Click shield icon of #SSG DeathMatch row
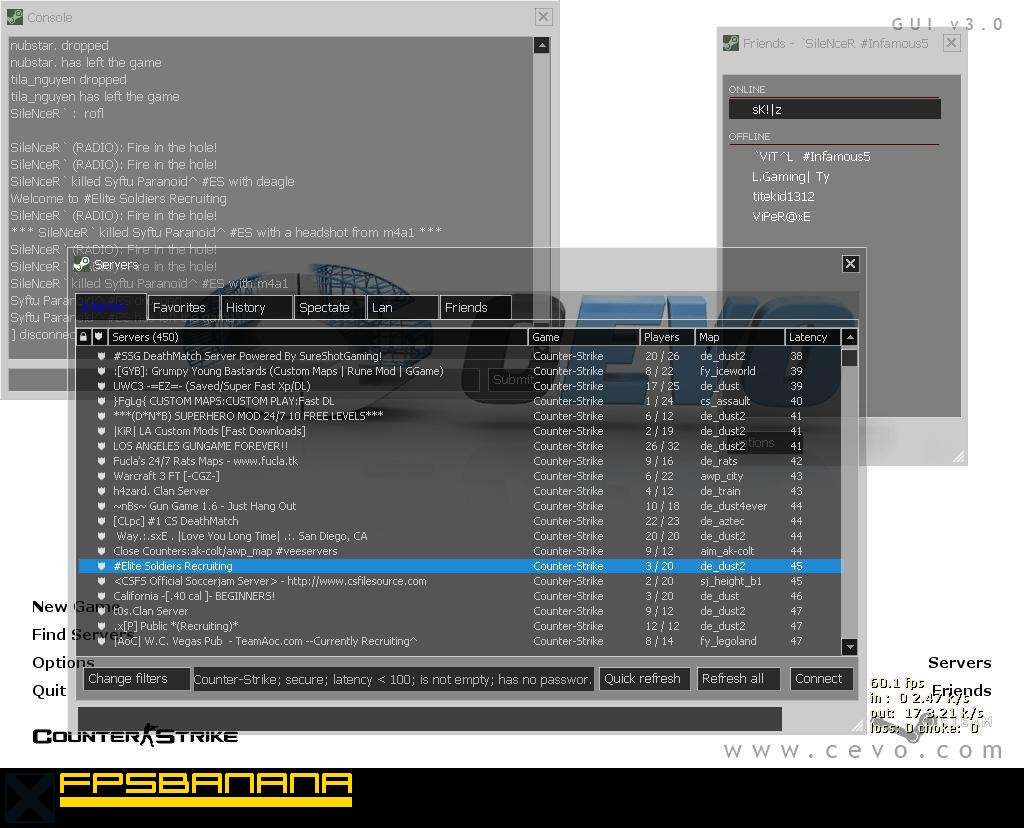The image size is (1024, 828). tap(101, 356)
